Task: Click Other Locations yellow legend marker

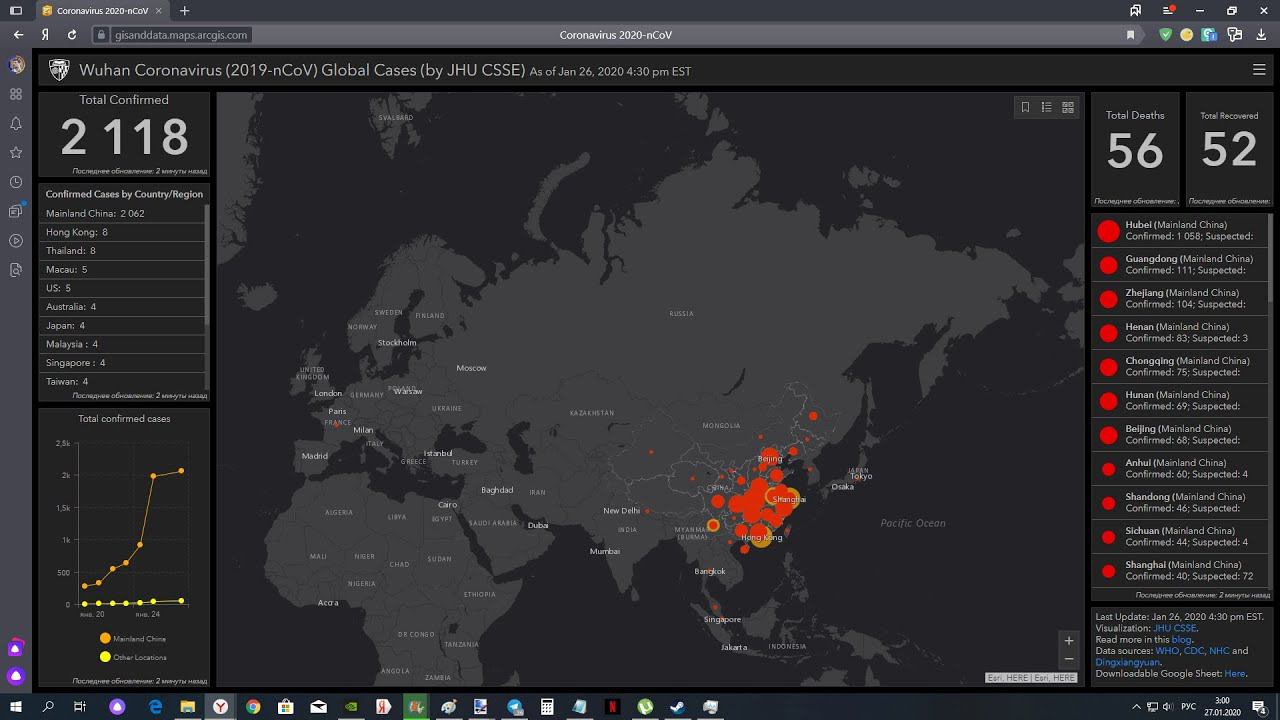Action: [105, 657]
